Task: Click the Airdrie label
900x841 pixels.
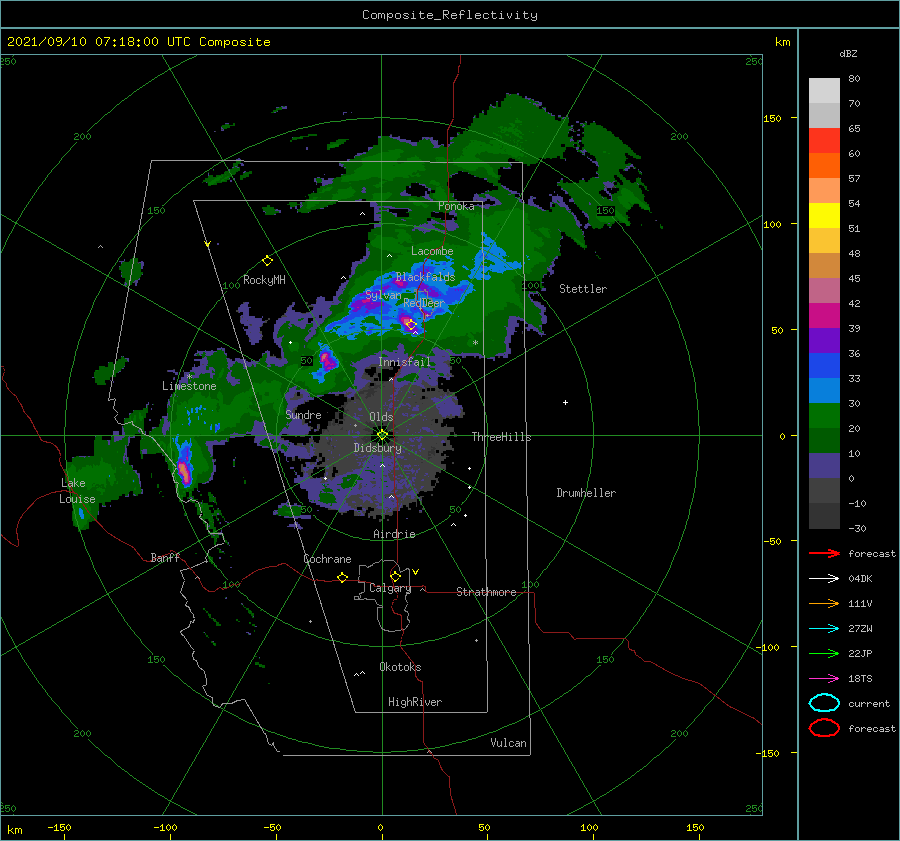Action: pyautogui.click(x=394, y=534)
